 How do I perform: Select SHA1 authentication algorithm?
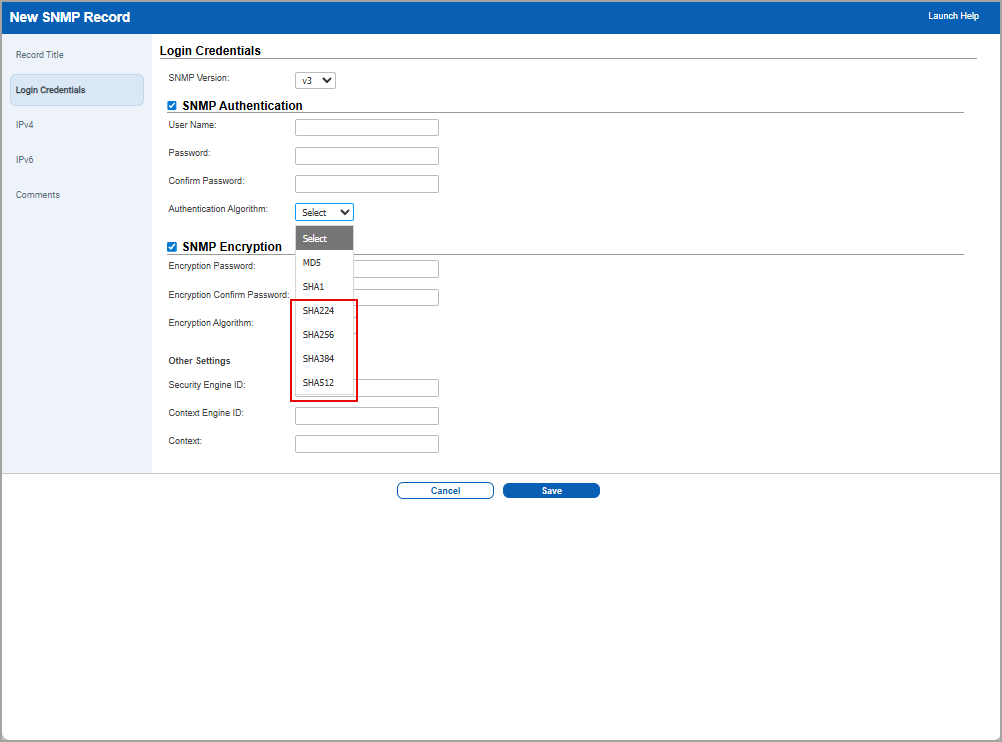tap(312, 286)
